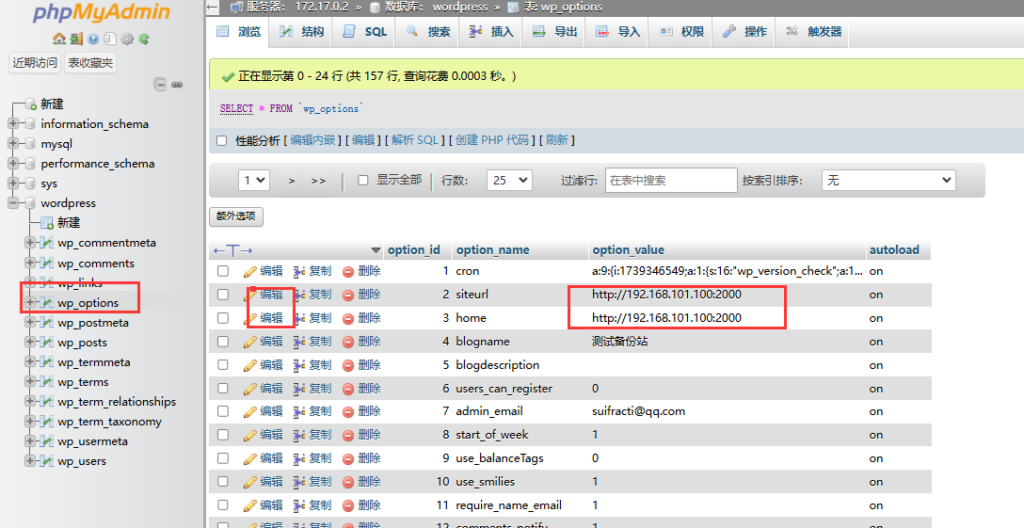The height and width of the screenshot is (528, 1024).
Task: Switch to the 插入 insert tab
Action: tap(491, 31)
